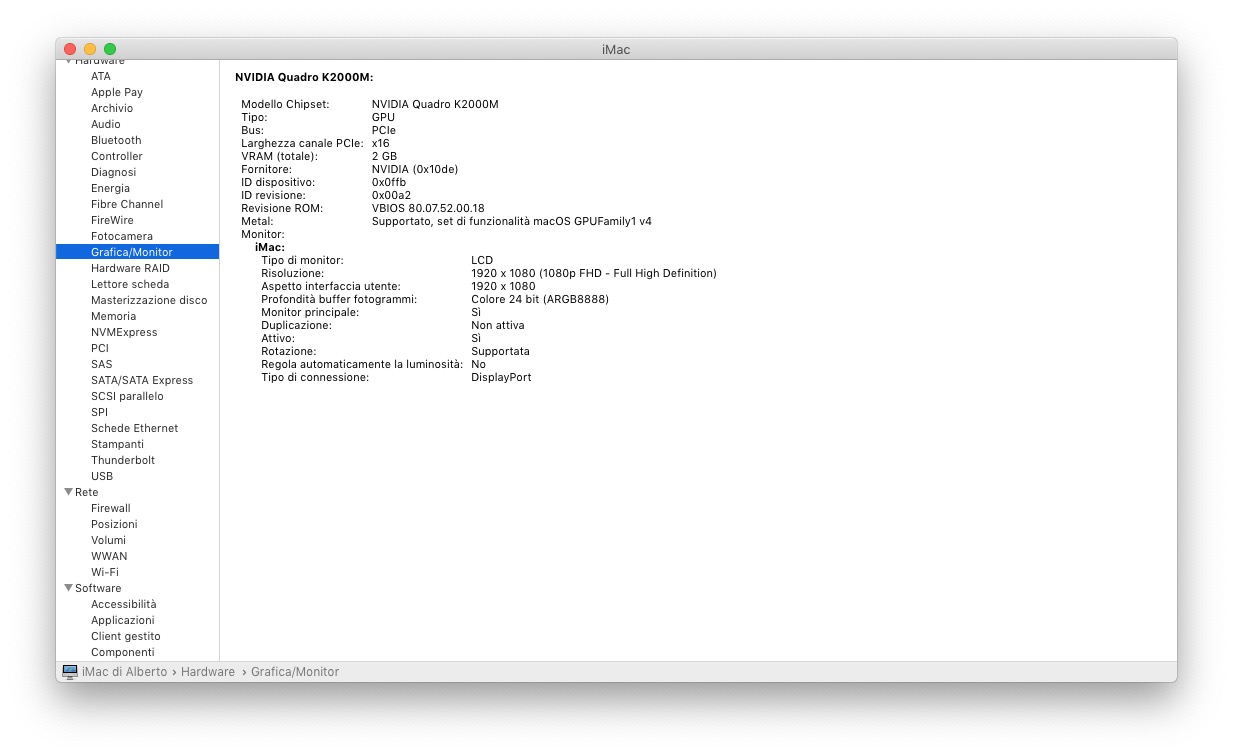Select Energia in the sidebar
1233x756 pixels.
coord(110,188)
